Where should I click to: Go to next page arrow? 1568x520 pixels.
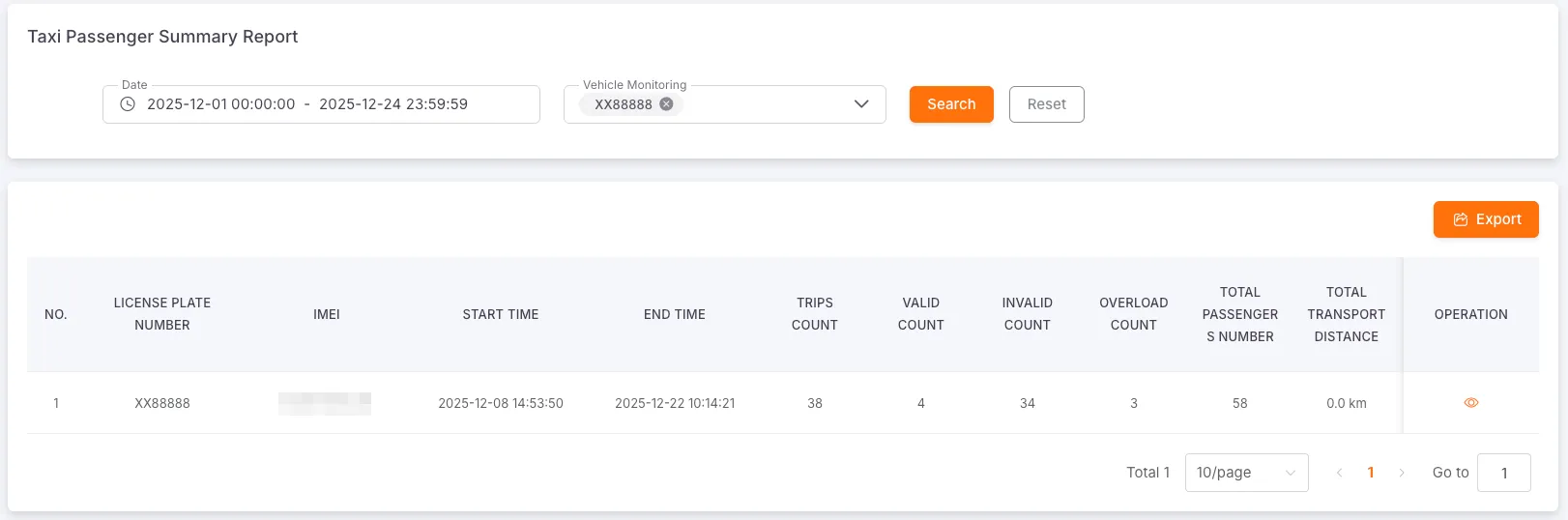tap(1402, 473)
